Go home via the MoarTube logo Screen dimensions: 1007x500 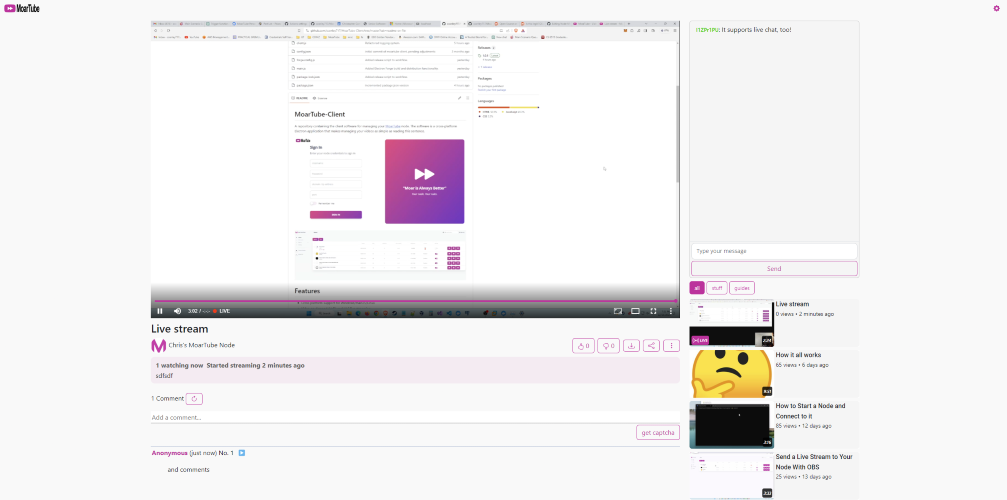(x=22, y=8)
